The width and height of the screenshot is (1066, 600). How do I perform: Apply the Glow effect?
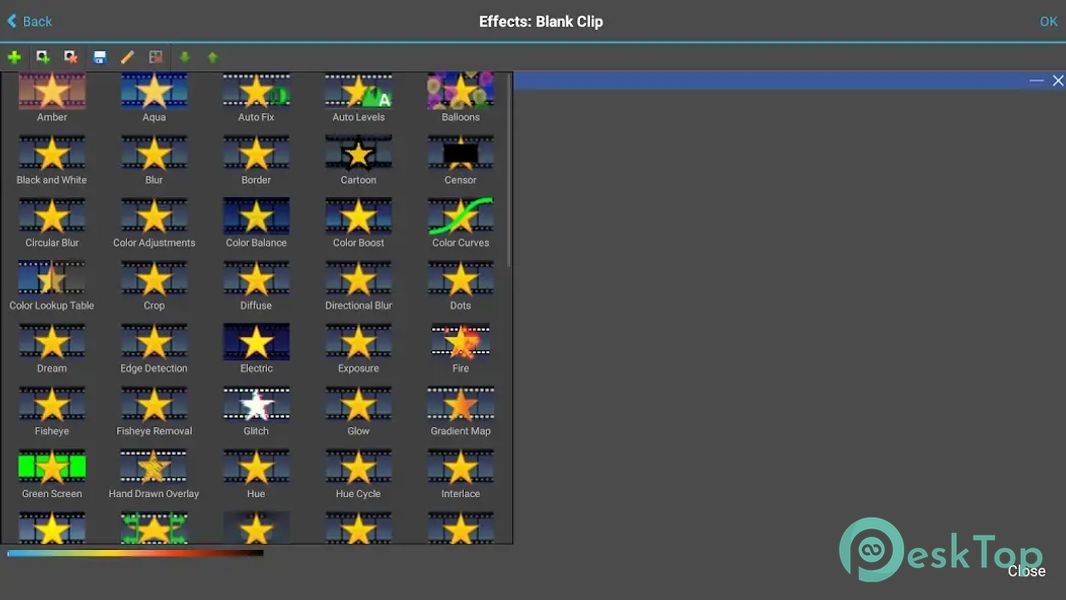click(358, 412)
